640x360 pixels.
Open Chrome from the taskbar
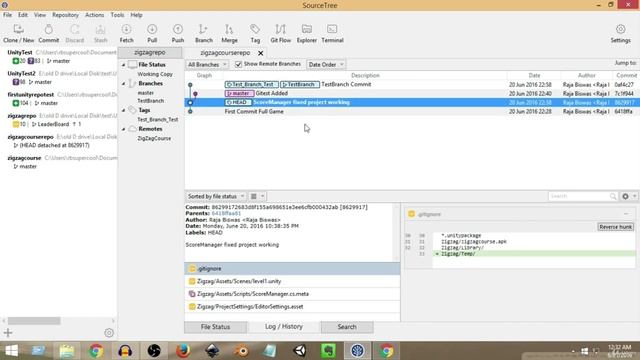[96, 351]
